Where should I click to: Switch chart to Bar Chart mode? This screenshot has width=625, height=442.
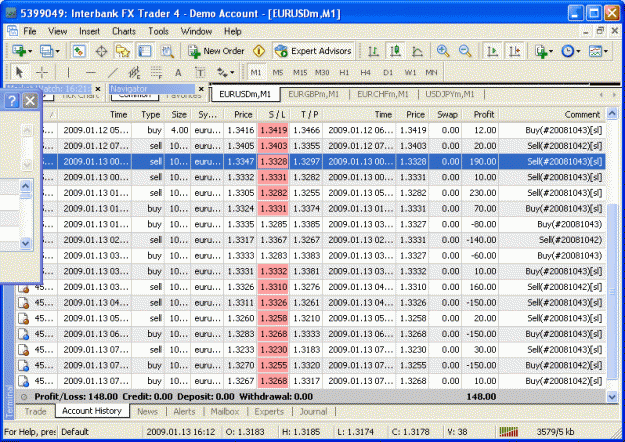(373, 51)
